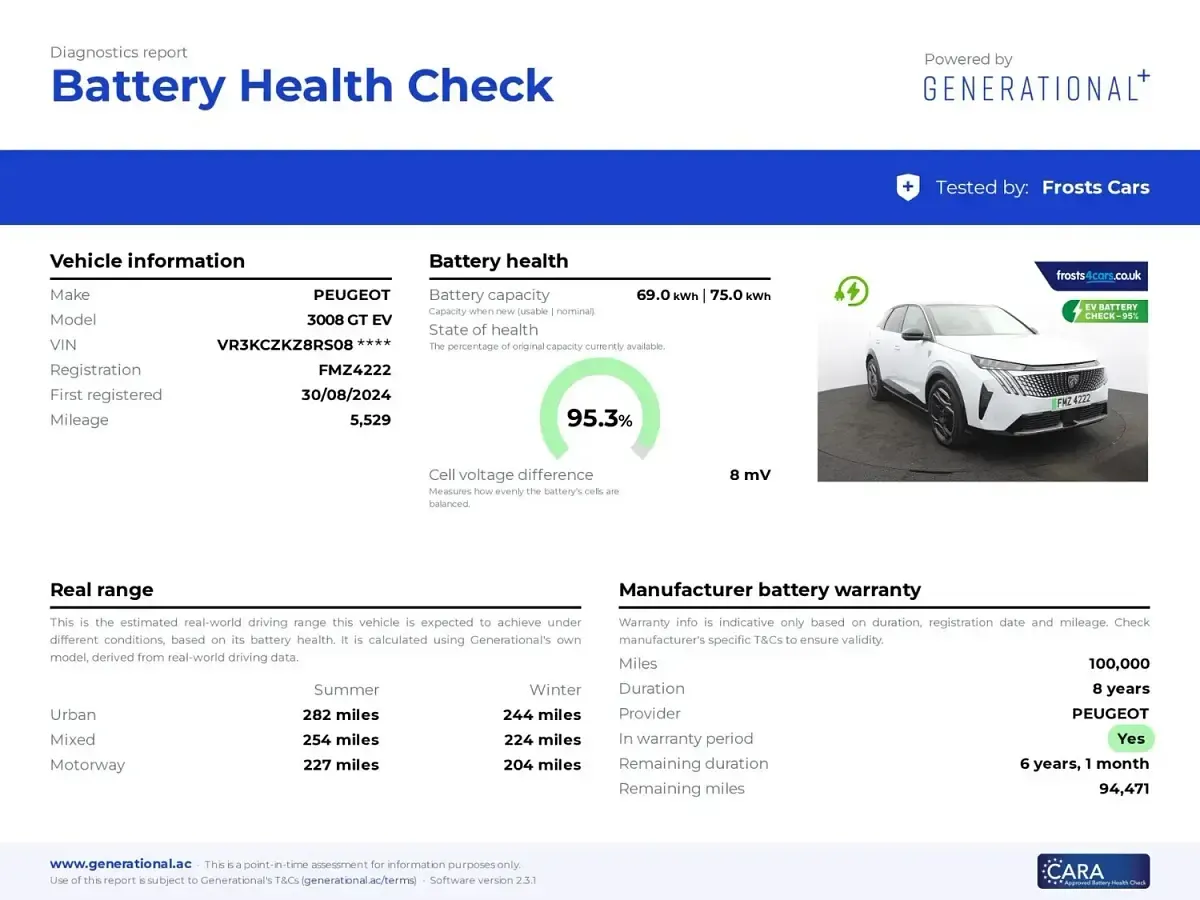Open the www.generational.ac link
Viewport: 1200px width, 900px height.
click(x=121, y=864)
